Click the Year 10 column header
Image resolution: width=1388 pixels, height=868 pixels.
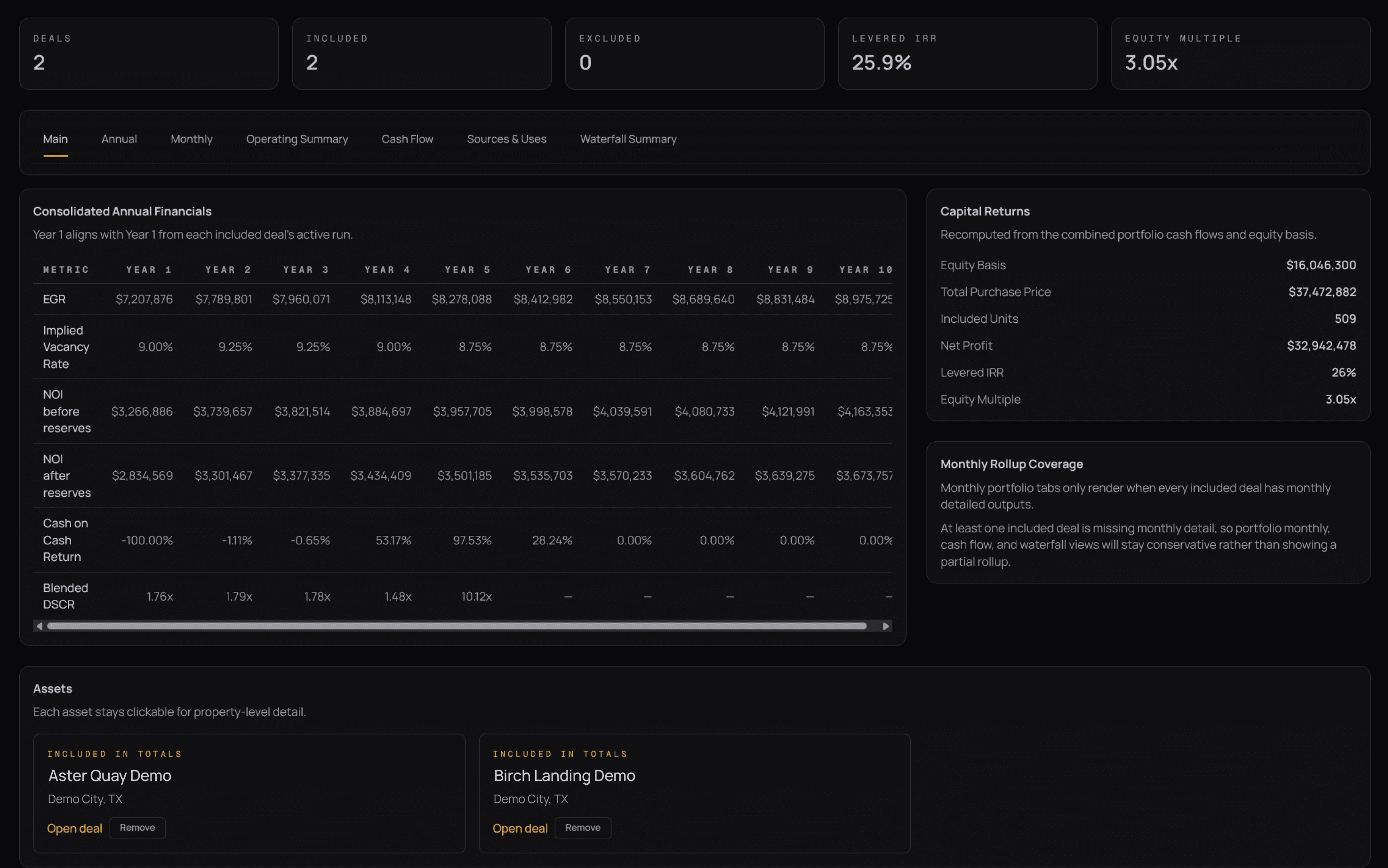(x=866, y=269)
